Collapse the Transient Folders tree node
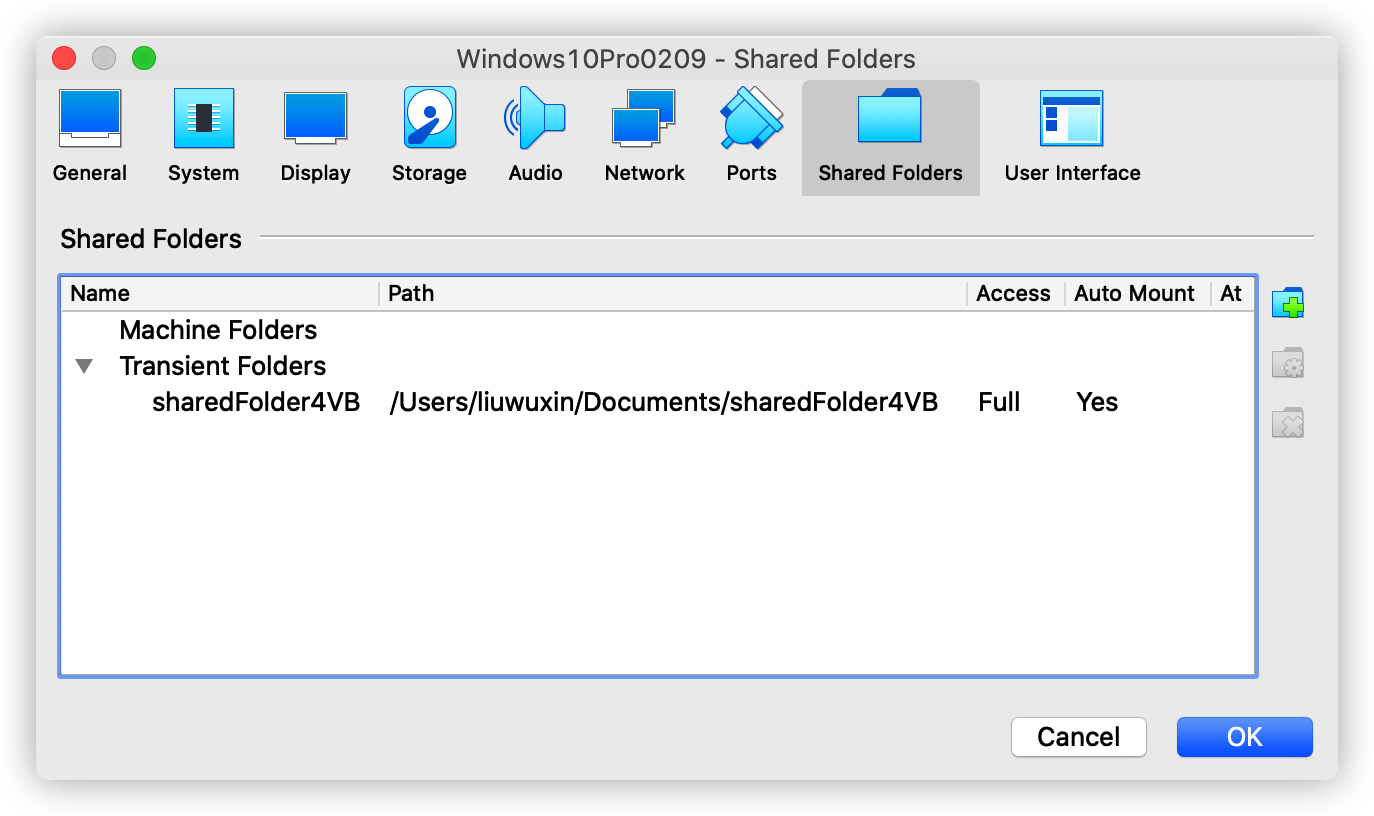 point(85,367)
